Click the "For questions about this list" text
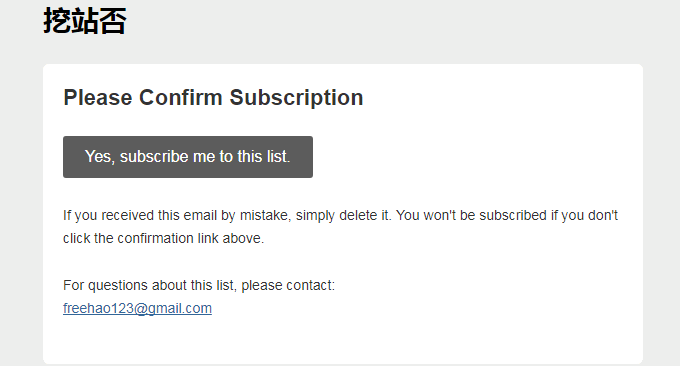680x366 pixels. pyautogui.click(x=199, y=285)
